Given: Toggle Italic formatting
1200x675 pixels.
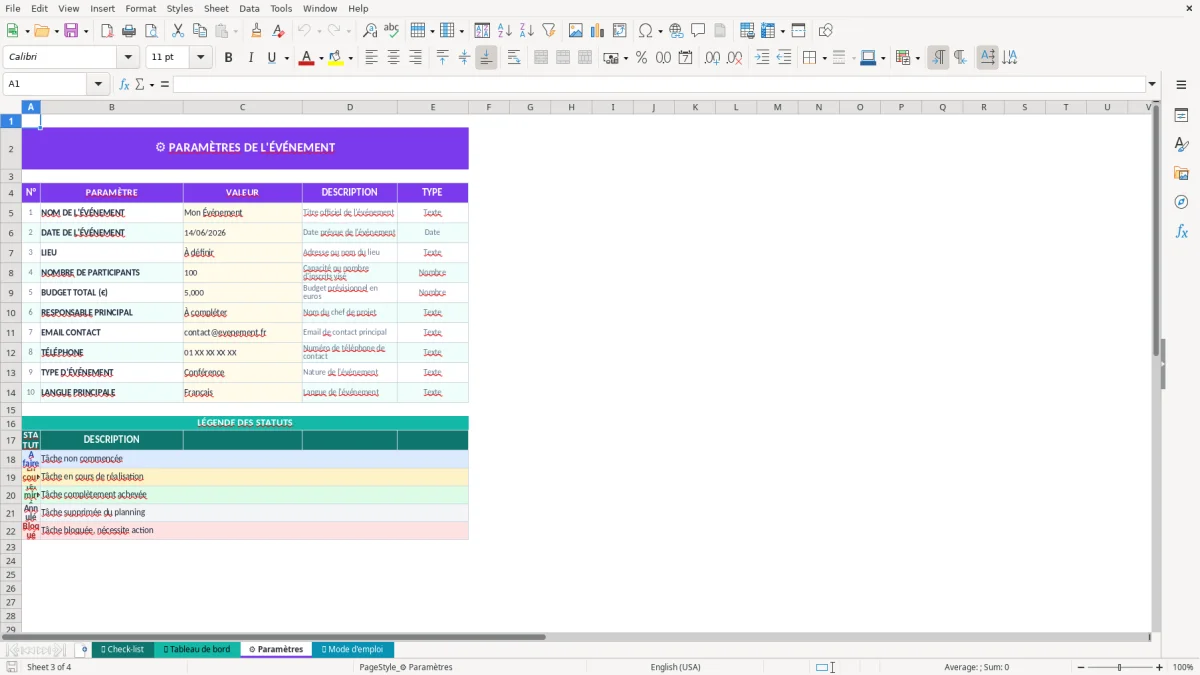Looking at the screenshot, I should click(250, 58).
